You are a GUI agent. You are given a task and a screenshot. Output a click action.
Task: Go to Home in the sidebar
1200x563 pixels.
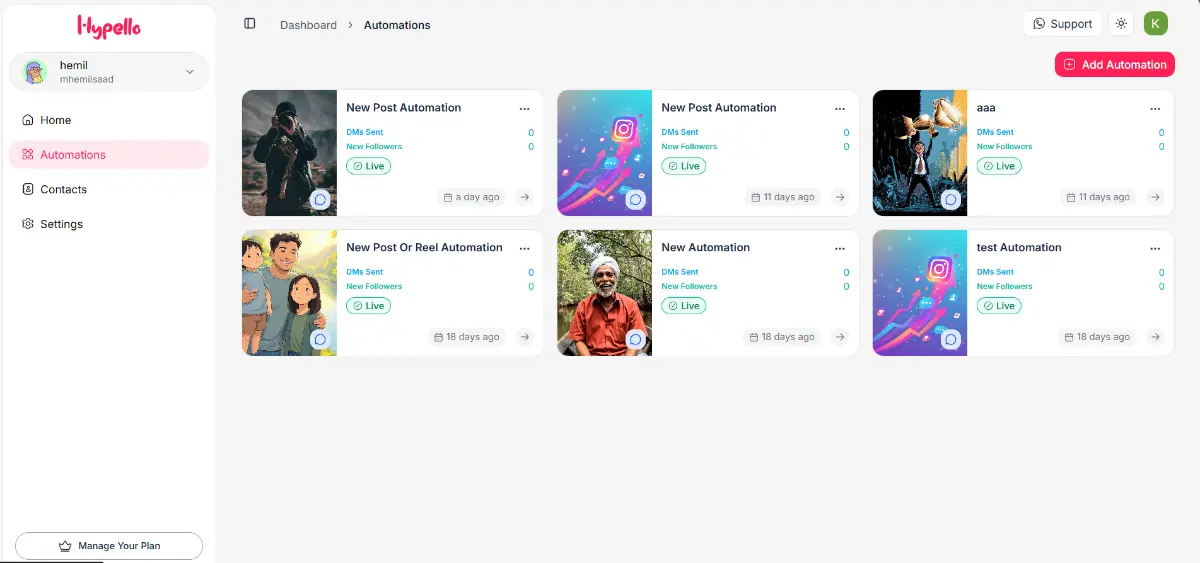pos(56,120)
